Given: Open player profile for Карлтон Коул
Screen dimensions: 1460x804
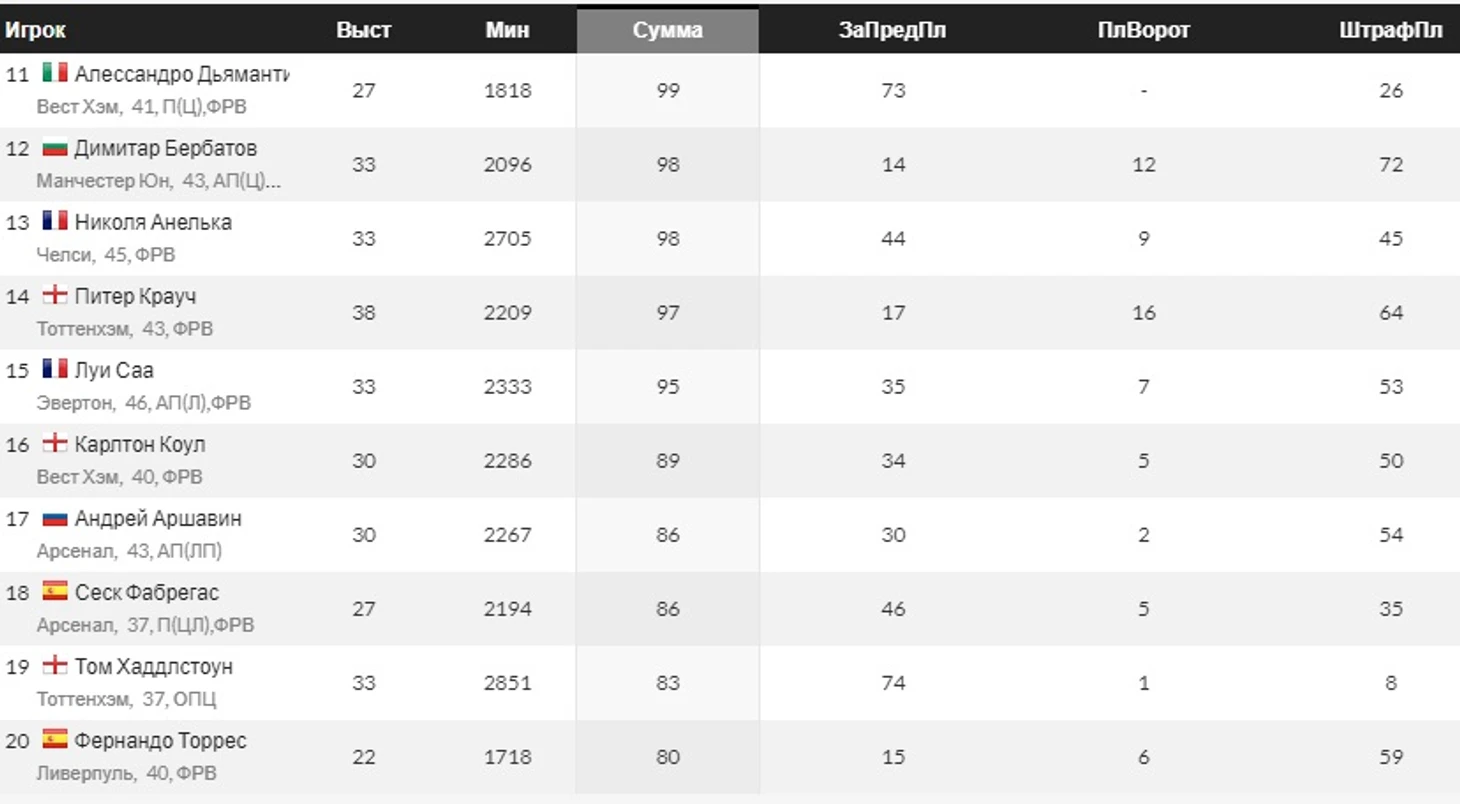Looking at the screenshot, I should pyautogui.click(x=140, y=444).
